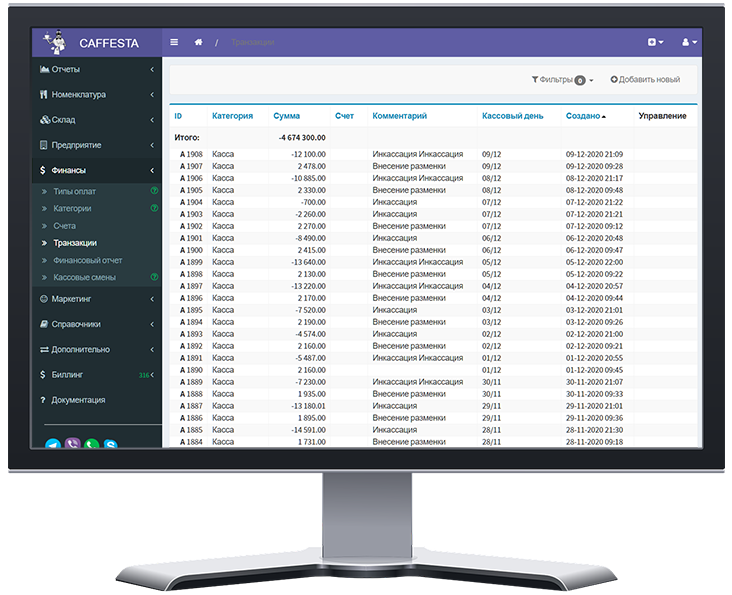Open Типы оплат submenu item
The height and width of the screenshot is (595, 732).
point(74,191)
